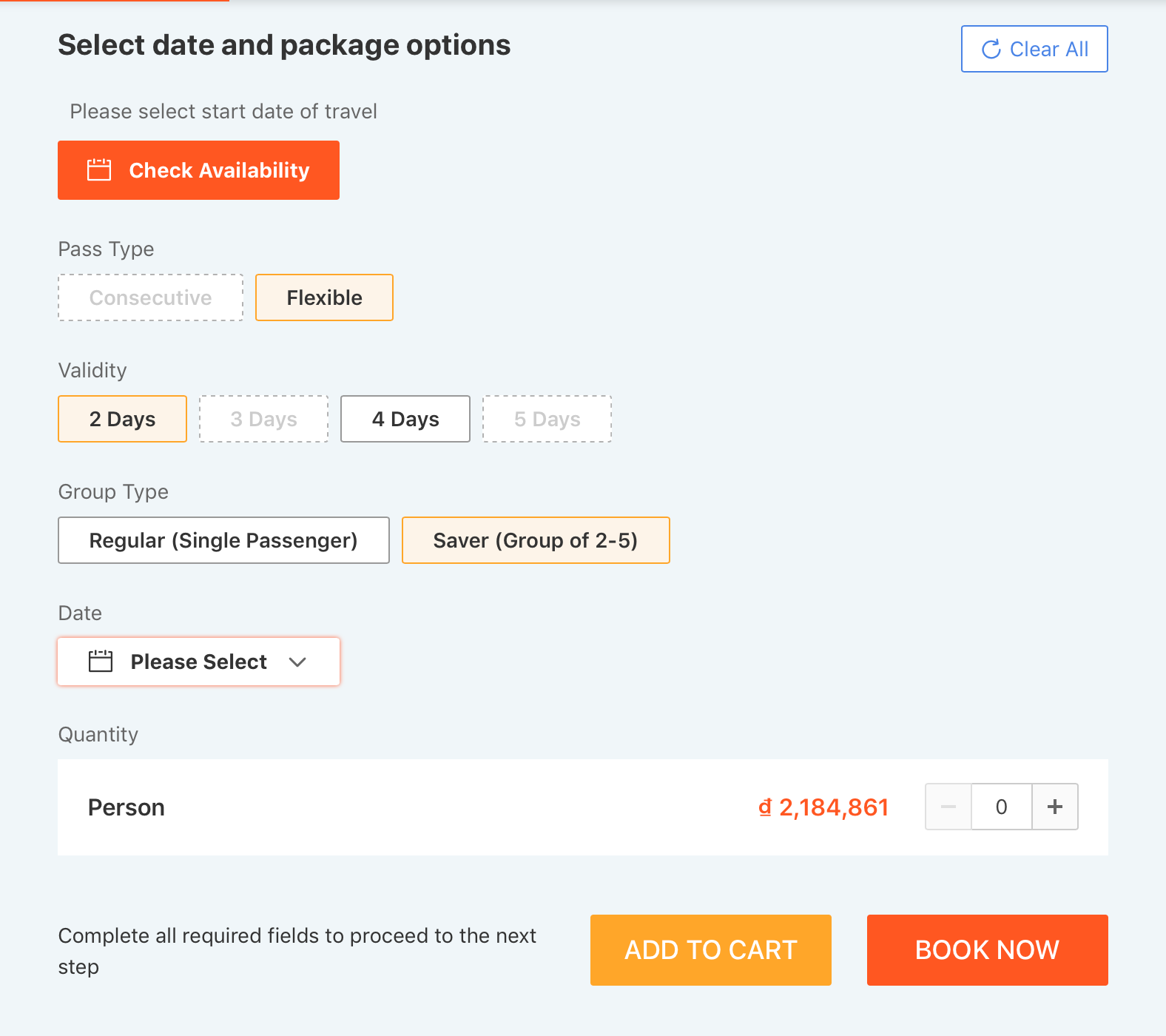Select the Consecutive pass type
Viewport: 1166px width, 1036px height.
150,297
